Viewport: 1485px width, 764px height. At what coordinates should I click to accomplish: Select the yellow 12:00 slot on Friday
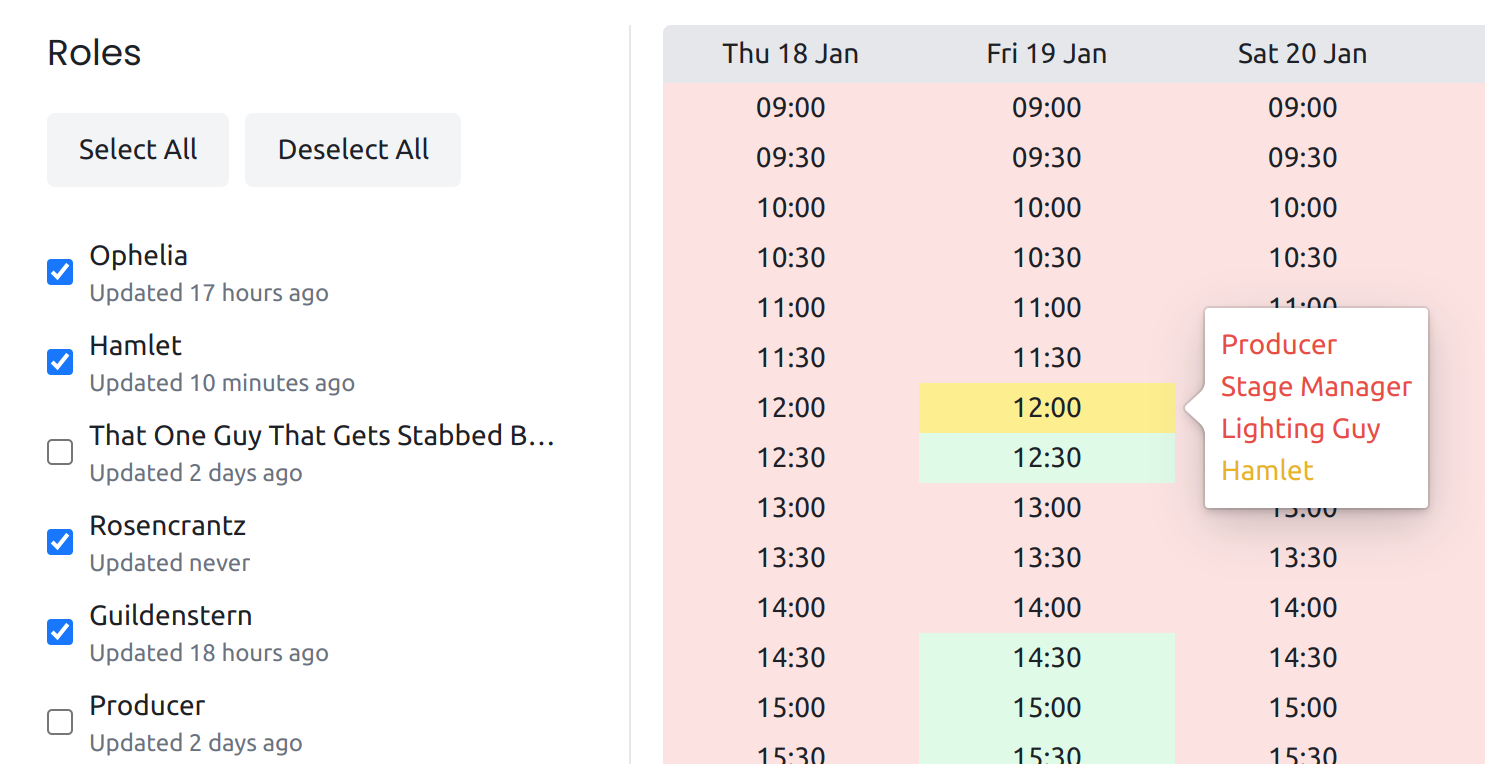coord(1046,408)
